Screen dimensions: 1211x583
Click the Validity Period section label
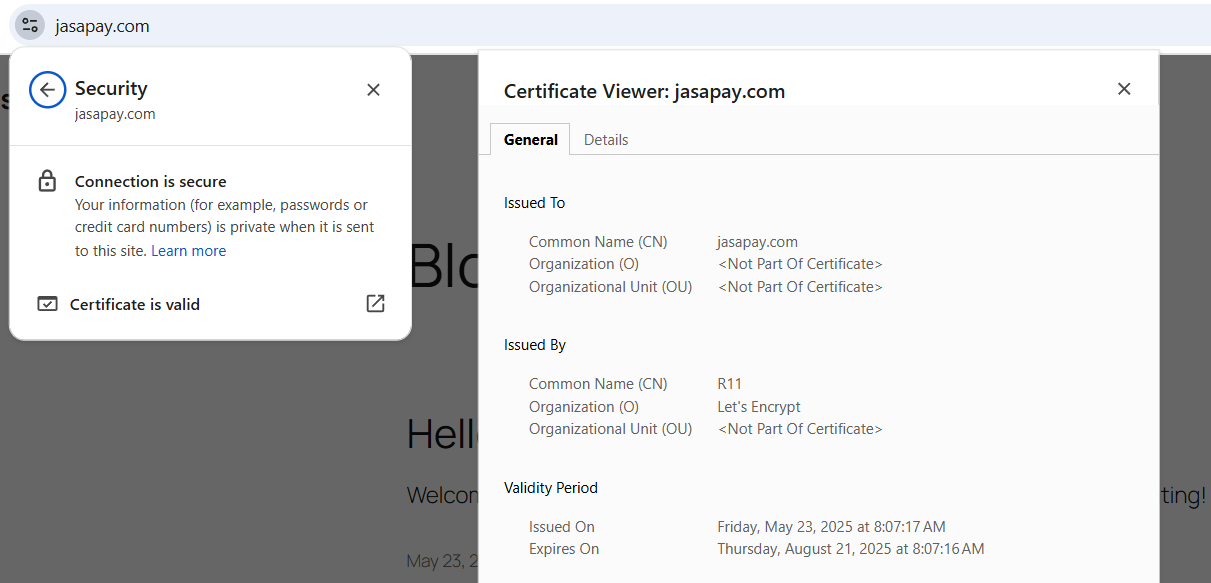pyautogui.click(x=551, y=488)
